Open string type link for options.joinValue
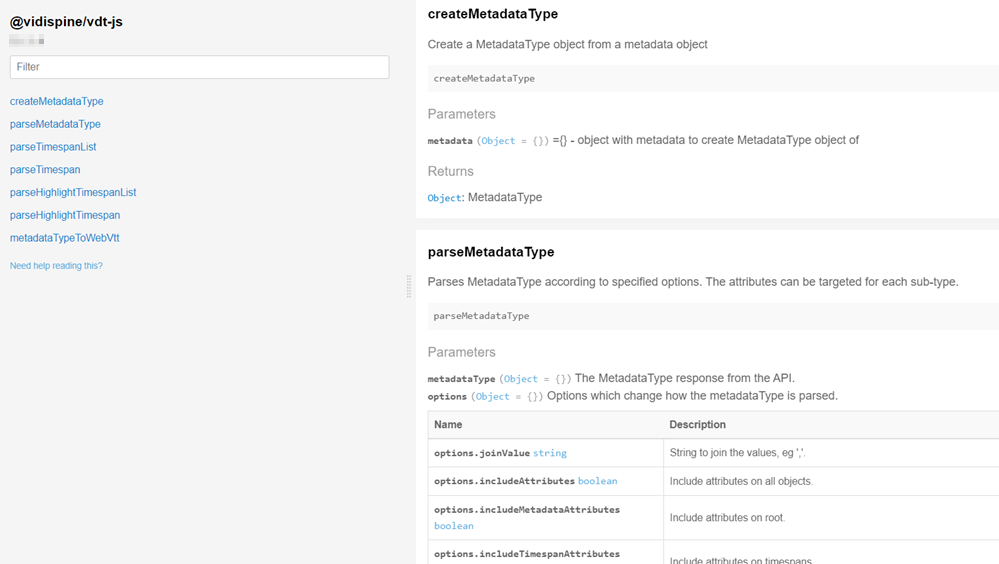 click(549, 453)
